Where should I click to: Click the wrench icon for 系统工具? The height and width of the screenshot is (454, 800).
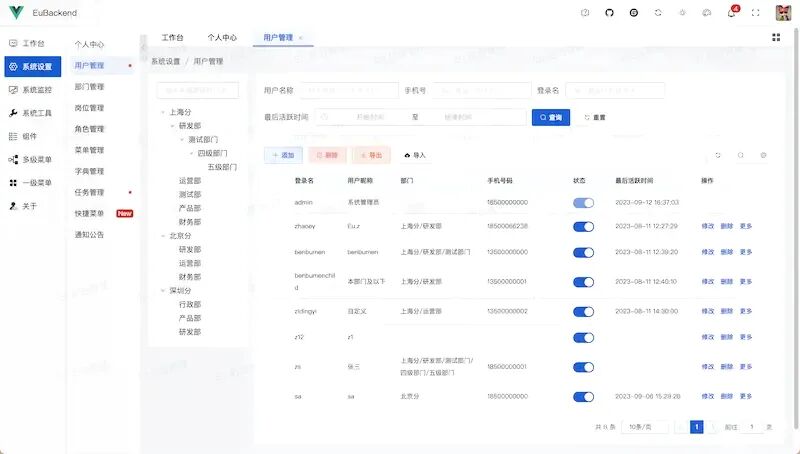click(x=13, y=113)
